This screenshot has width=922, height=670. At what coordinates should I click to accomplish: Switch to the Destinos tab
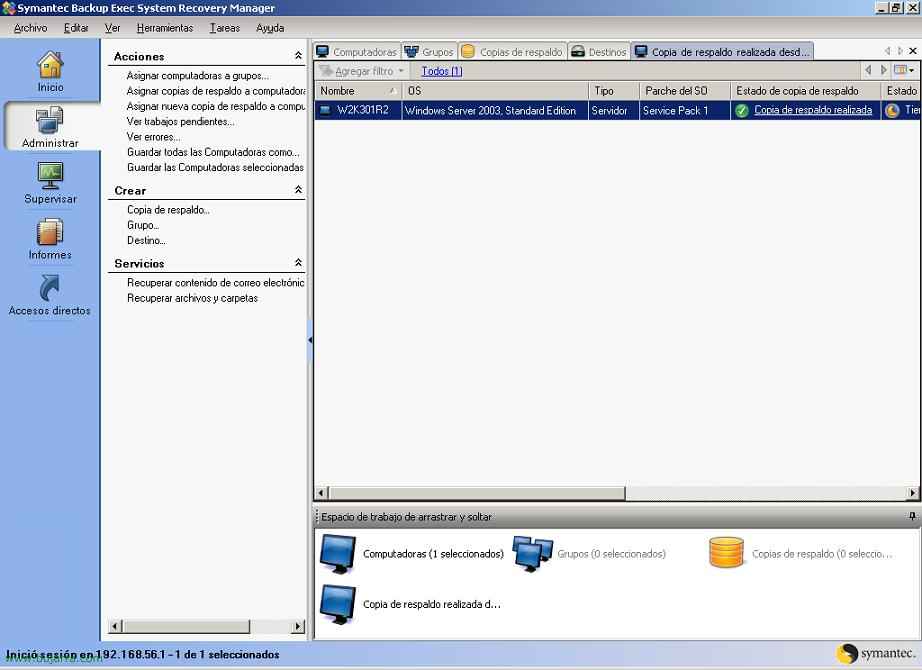click(x=599, y=52)
